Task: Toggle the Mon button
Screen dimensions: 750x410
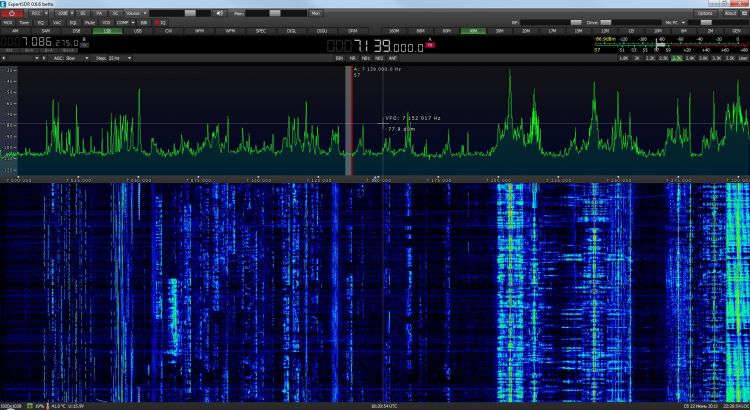Action: [x=316, y=13]
